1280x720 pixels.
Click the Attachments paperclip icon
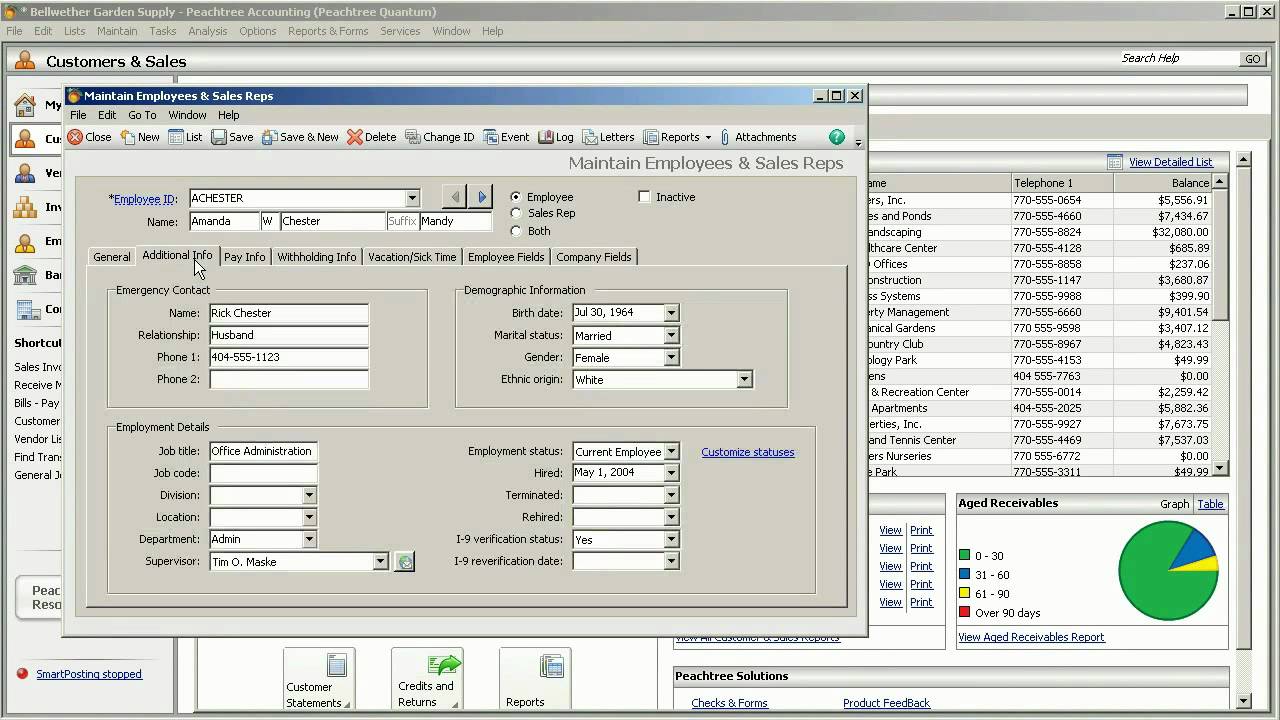pos(725,137)
